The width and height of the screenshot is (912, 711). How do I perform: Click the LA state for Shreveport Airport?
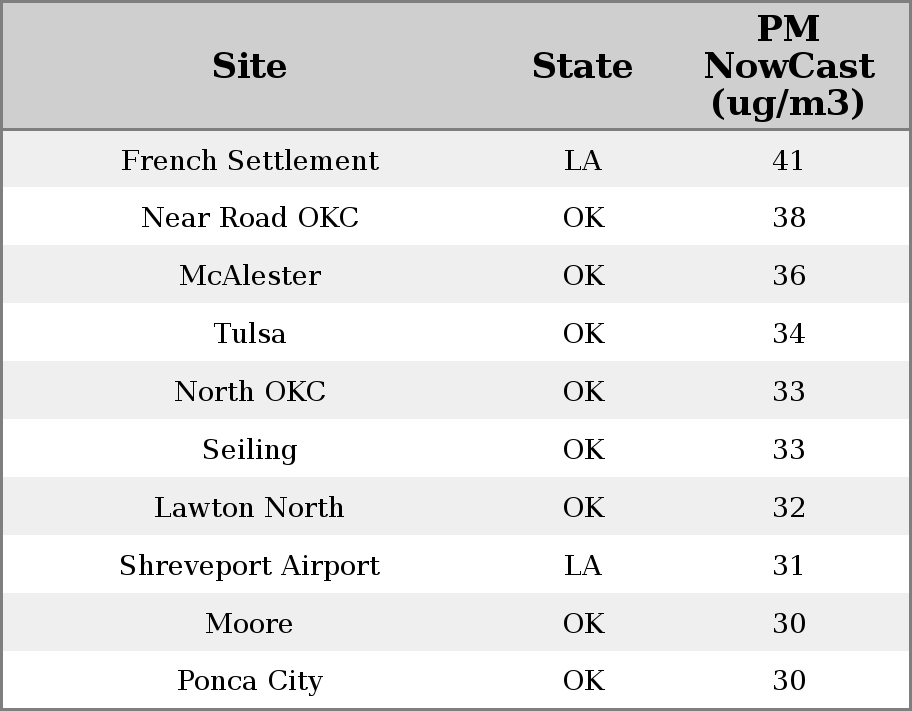(x=583, y=566)
